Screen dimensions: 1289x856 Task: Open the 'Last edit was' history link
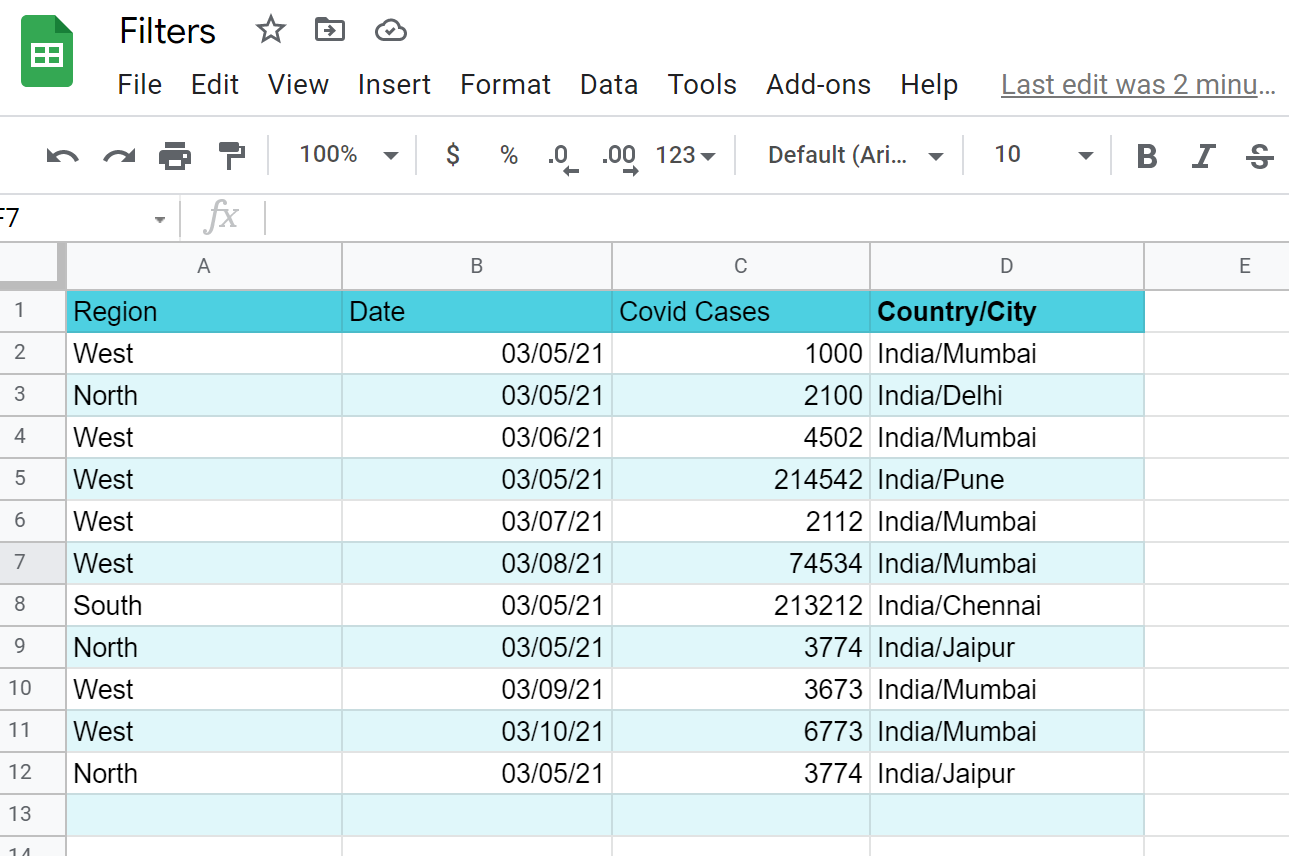click(1138, 85)
